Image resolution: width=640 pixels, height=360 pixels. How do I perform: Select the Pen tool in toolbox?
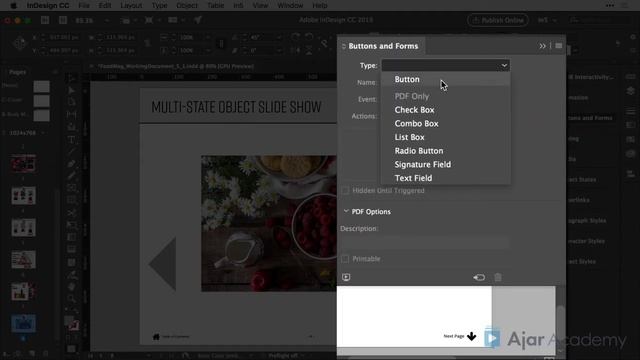(71, 164)
